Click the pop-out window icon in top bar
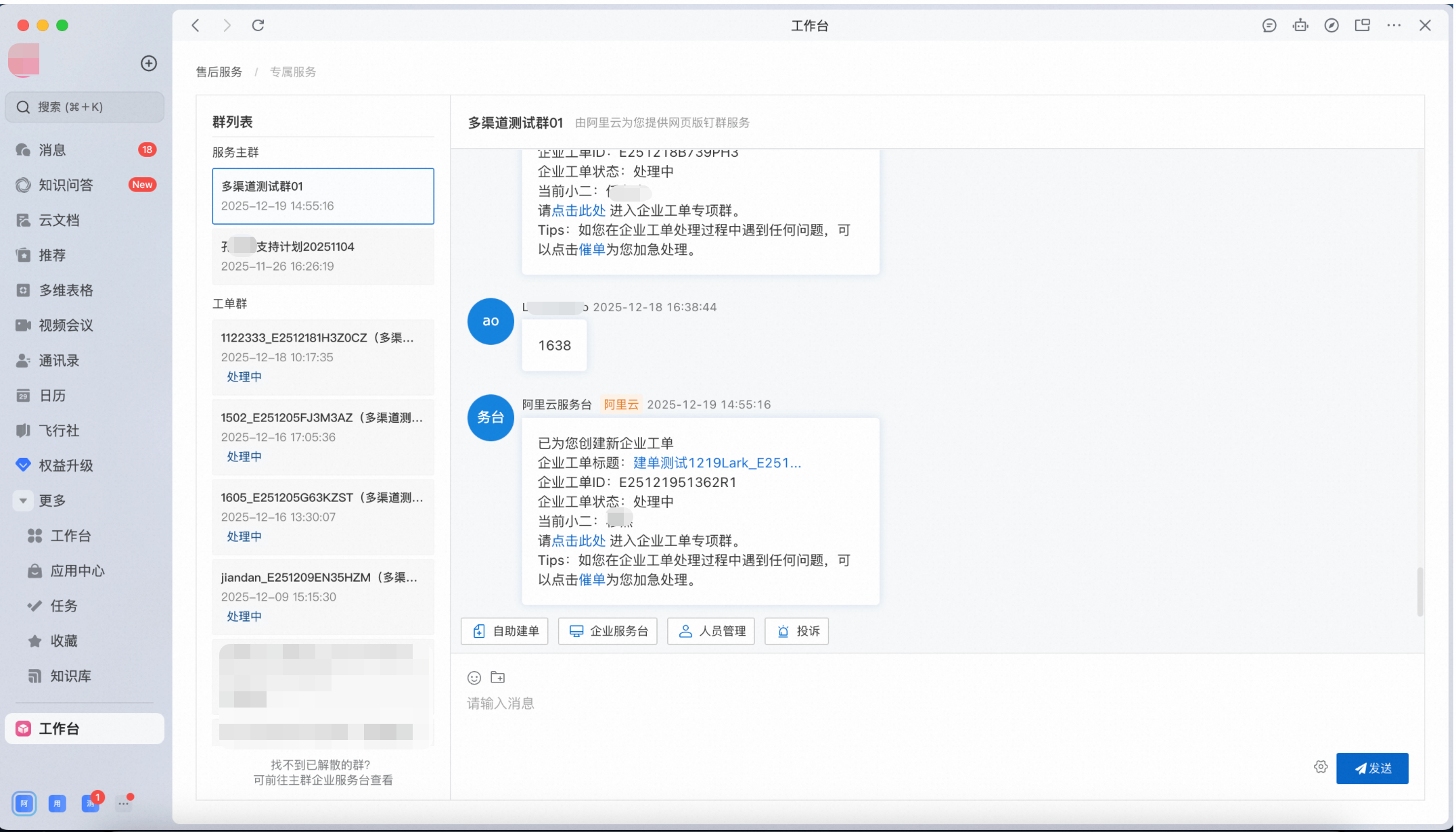1456x832 pixels. pyautogui.click(x=1363, y=26)
